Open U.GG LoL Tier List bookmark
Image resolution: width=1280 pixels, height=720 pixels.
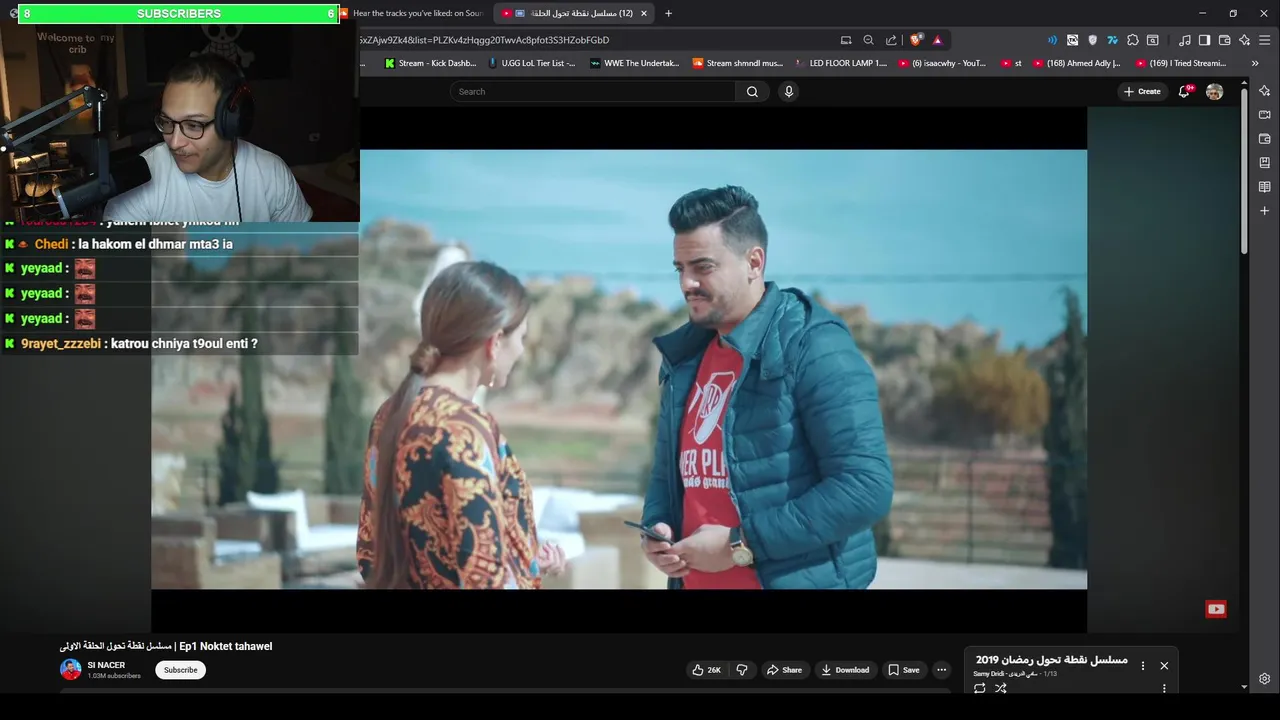tap(531, 63)
